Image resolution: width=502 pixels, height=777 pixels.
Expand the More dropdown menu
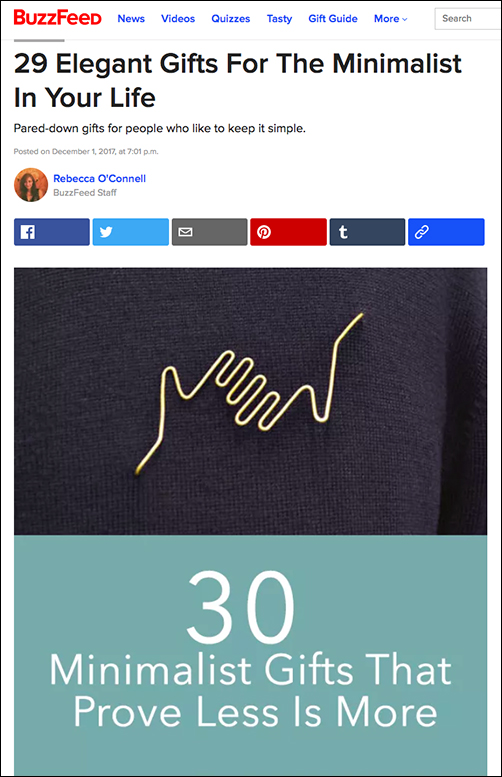click(x=390, y=19)
